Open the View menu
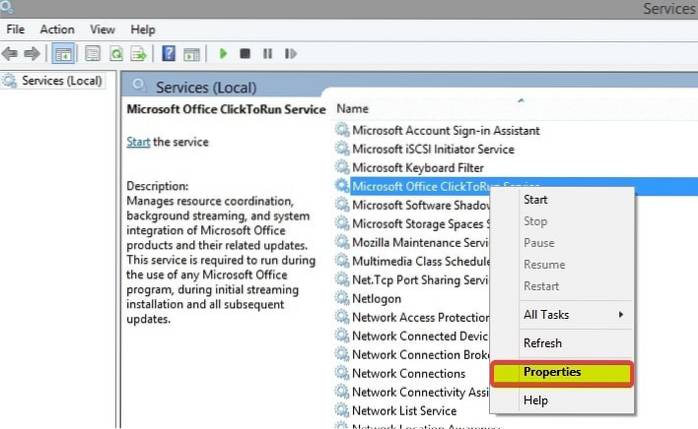The height and width of the screenshot is (429, 698). [x=103, y=30]
